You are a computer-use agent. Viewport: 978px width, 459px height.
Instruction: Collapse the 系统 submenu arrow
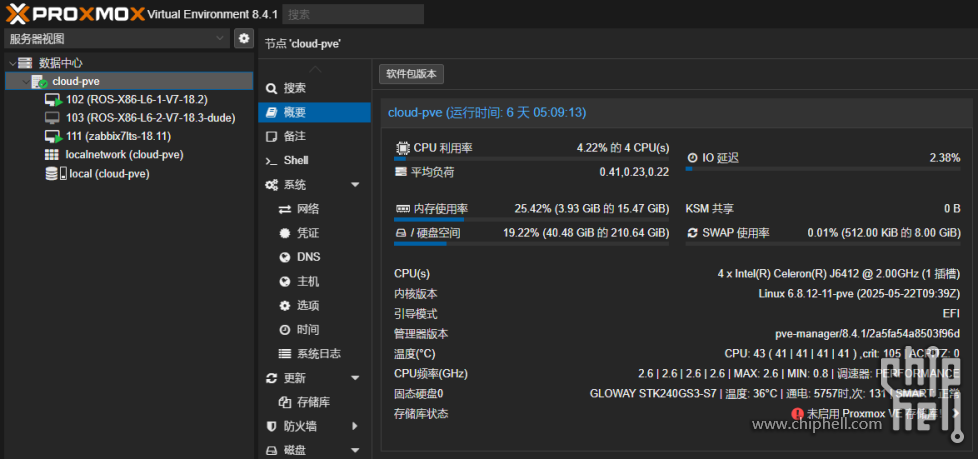click(356, 185)
